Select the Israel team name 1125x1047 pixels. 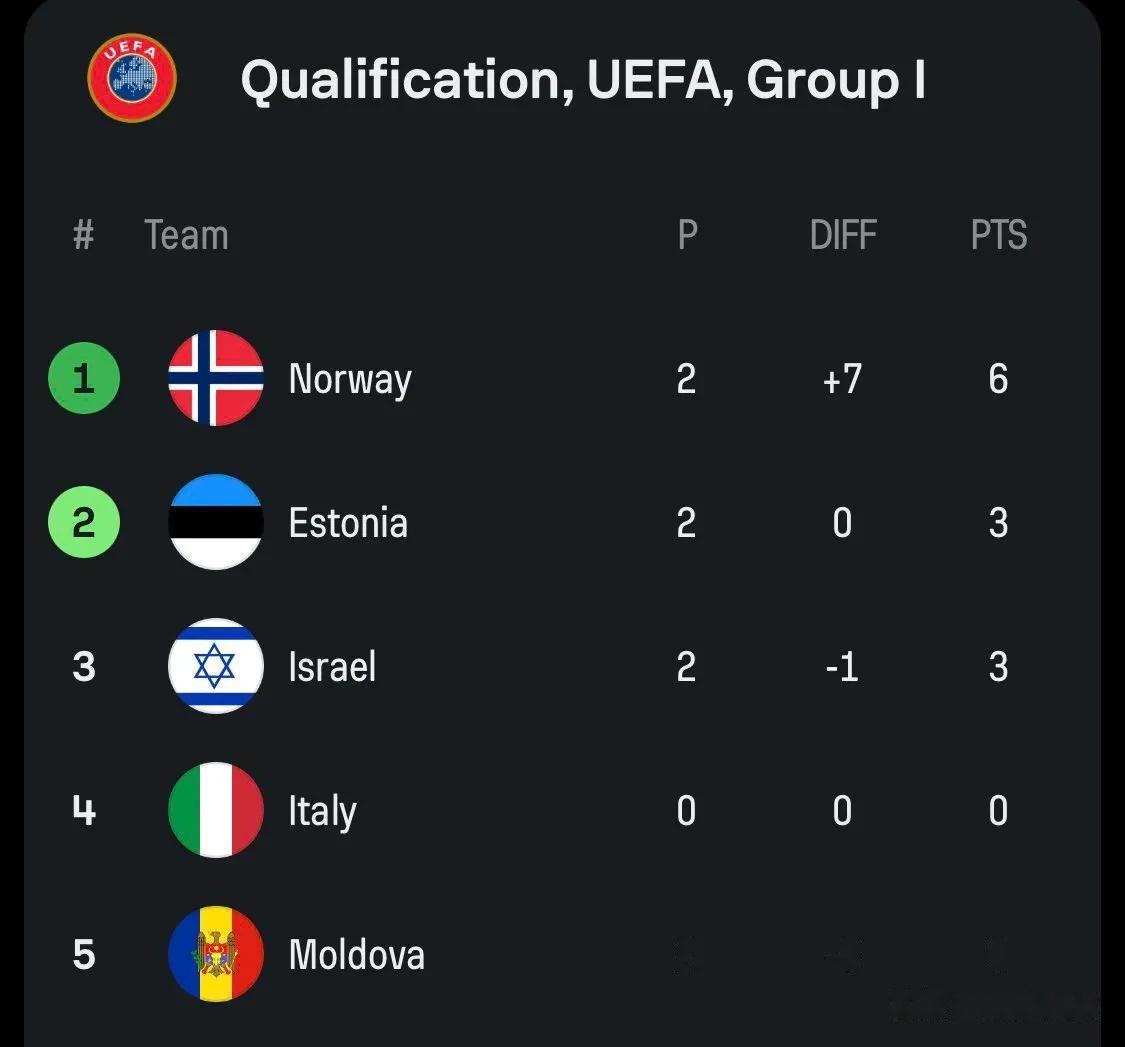coord(332,667)
